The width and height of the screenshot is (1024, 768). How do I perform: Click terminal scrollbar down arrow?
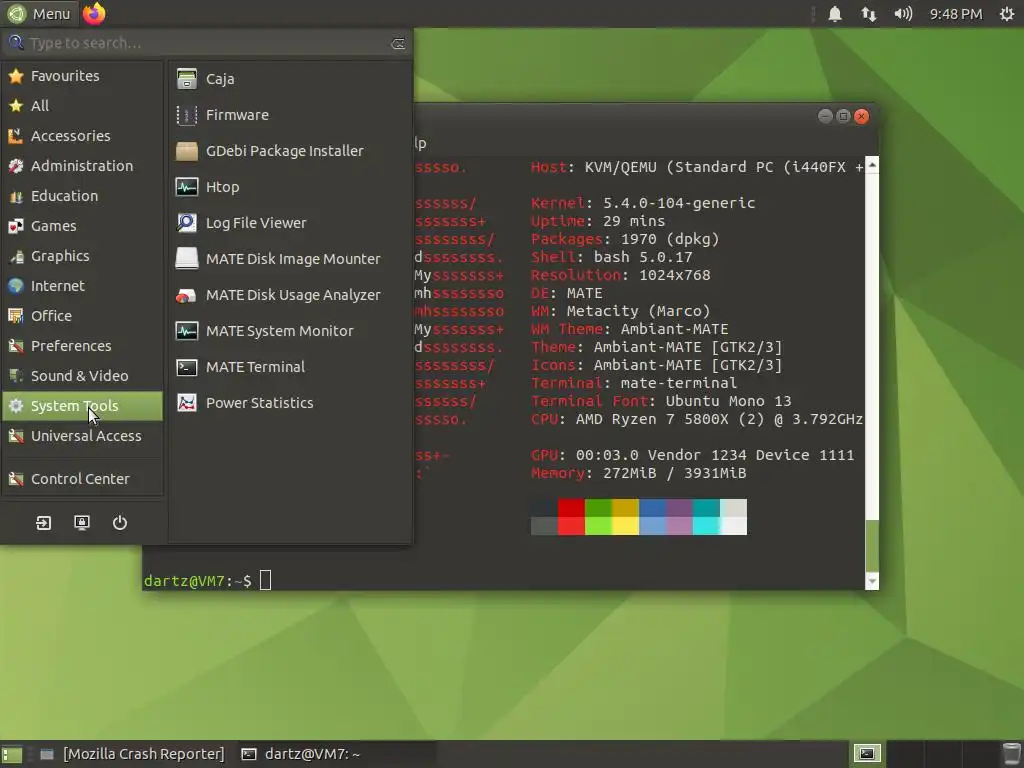(x=872, y=581)
